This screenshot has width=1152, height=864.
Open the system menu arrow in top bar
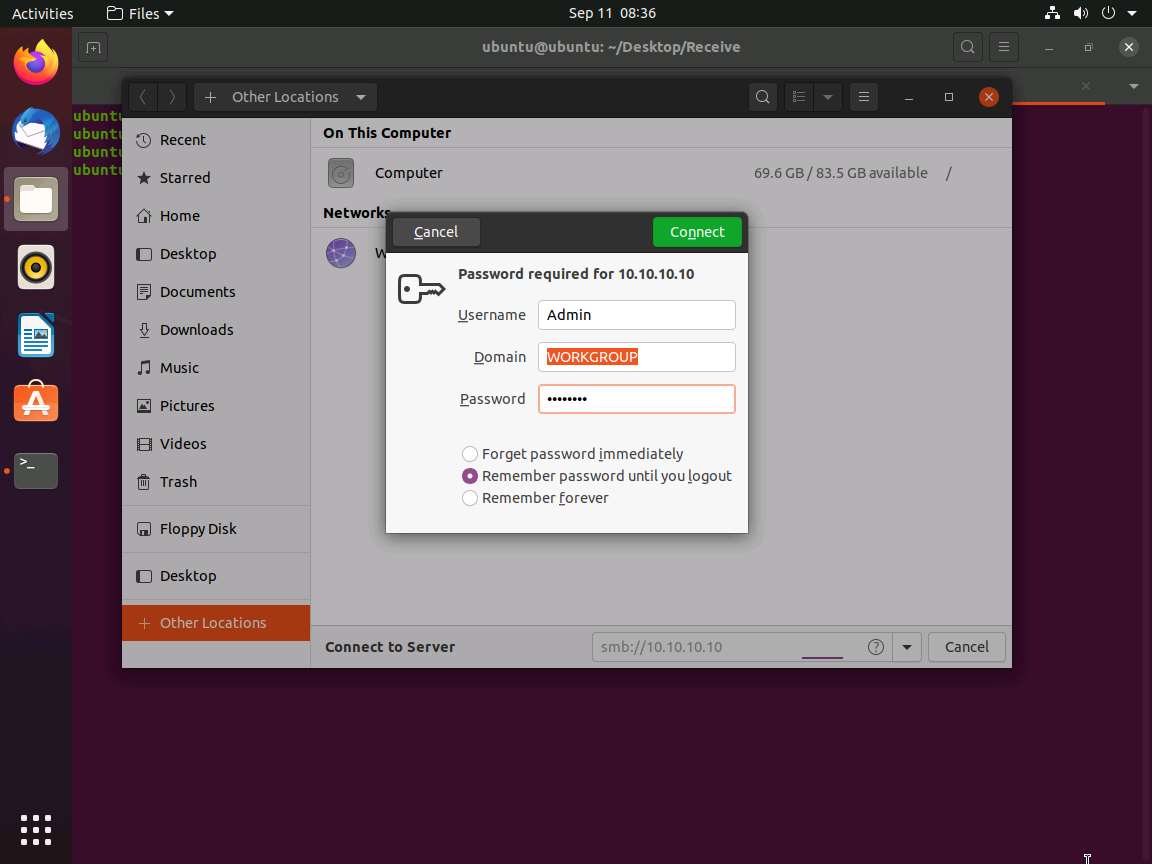pos(1132,13)
